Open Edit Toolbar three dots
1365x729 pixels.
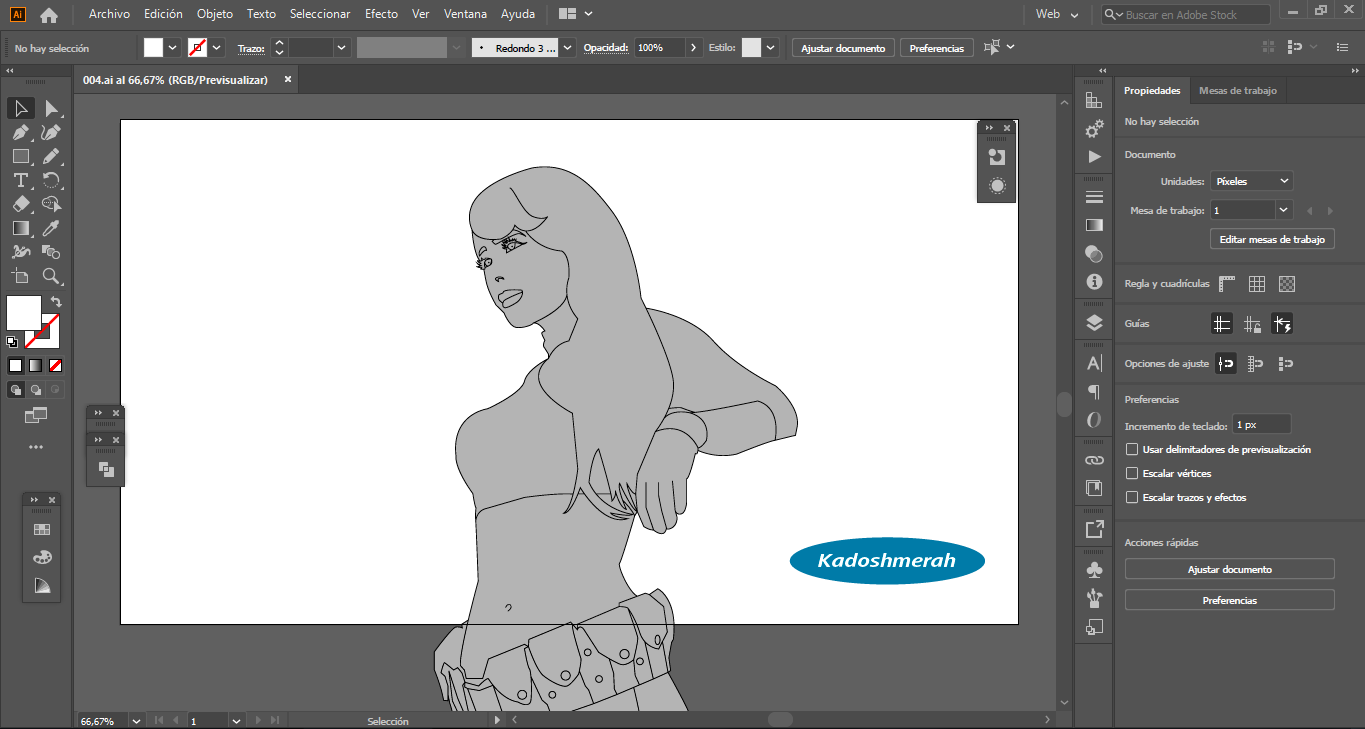pos(36,447)
